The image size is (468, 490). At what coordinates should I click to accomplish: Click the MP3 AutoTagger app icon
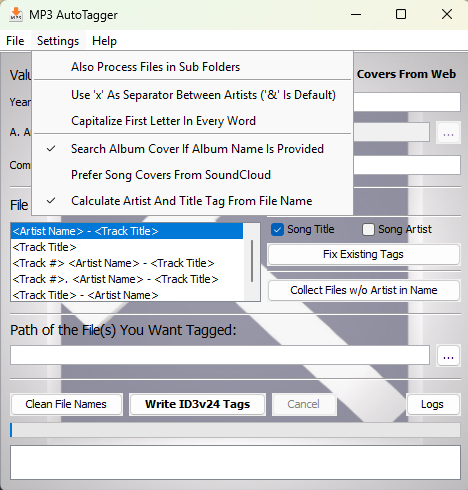16,15
